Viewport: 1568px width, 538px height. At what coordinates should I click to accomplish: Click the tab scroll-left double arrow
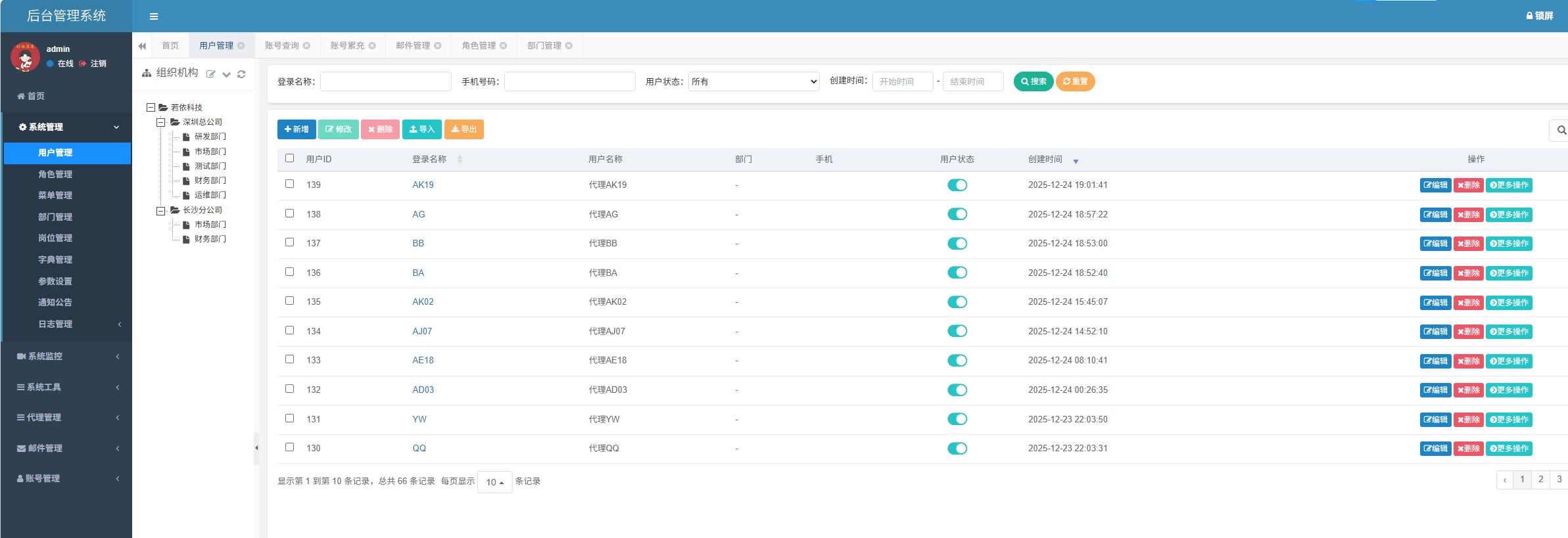(142, 46)
